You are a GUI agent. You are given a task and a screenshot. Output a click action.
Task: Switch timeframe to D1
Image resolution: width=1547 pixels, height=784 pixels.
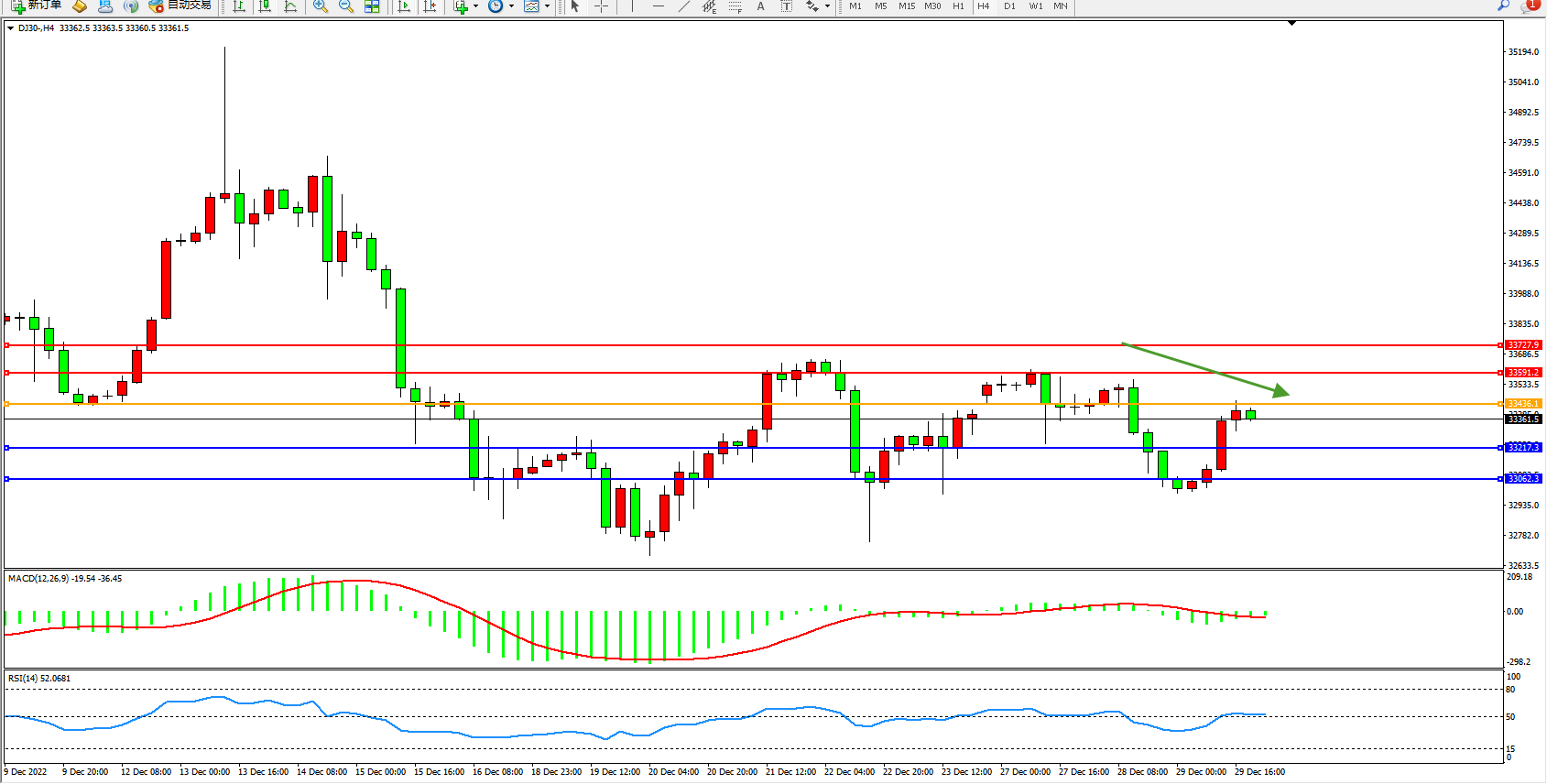click(x=1009, y=6)
